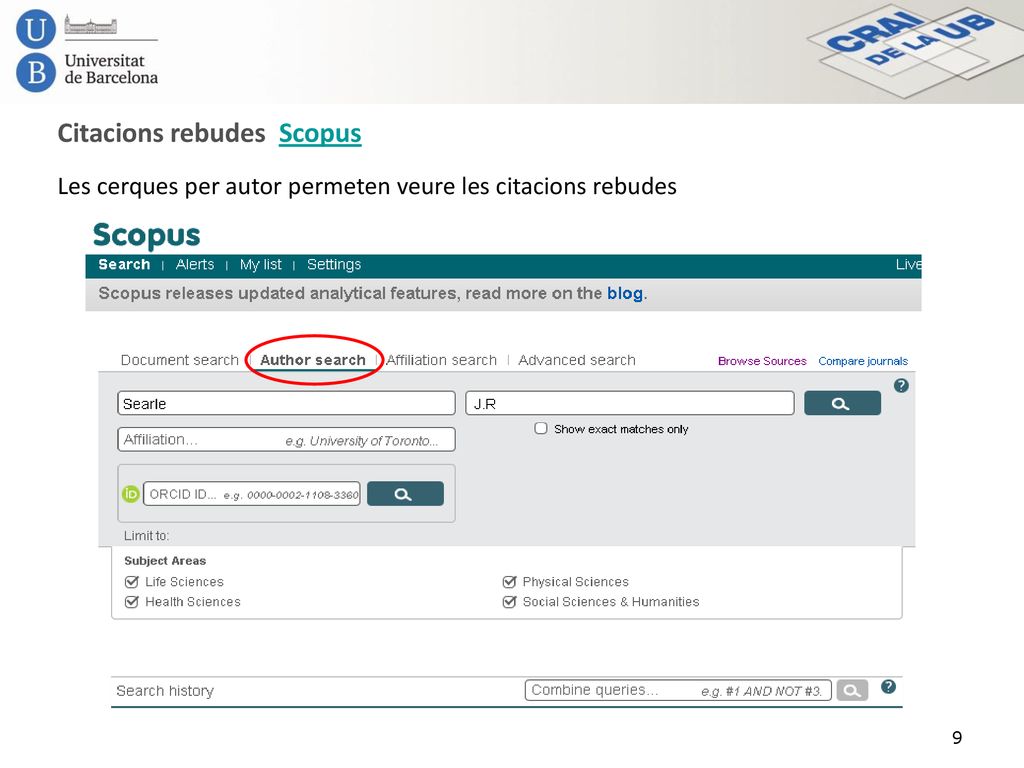This screenshot has height=768, width=1024.
Task: Uncheck the Physical Sciences subject area
Action: [509, 581]
